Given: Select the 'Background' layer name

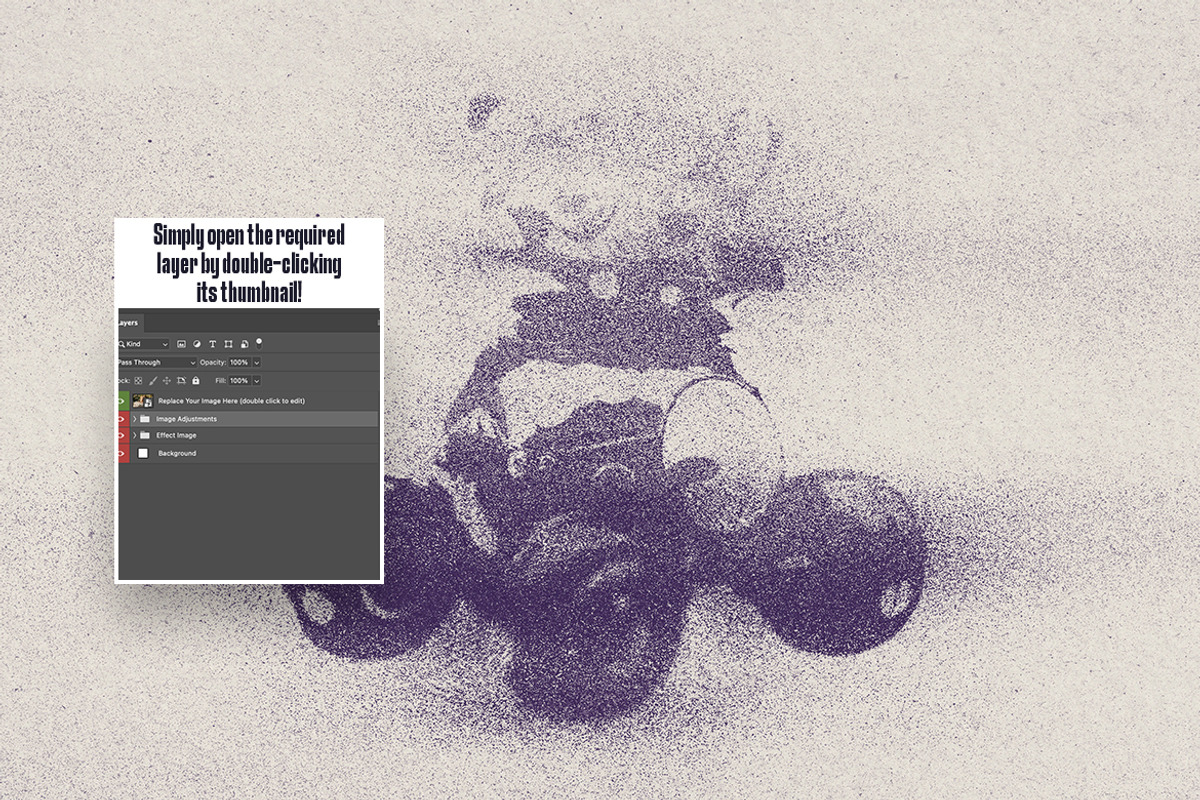Looking at the screenshot, I should point(177,453).
